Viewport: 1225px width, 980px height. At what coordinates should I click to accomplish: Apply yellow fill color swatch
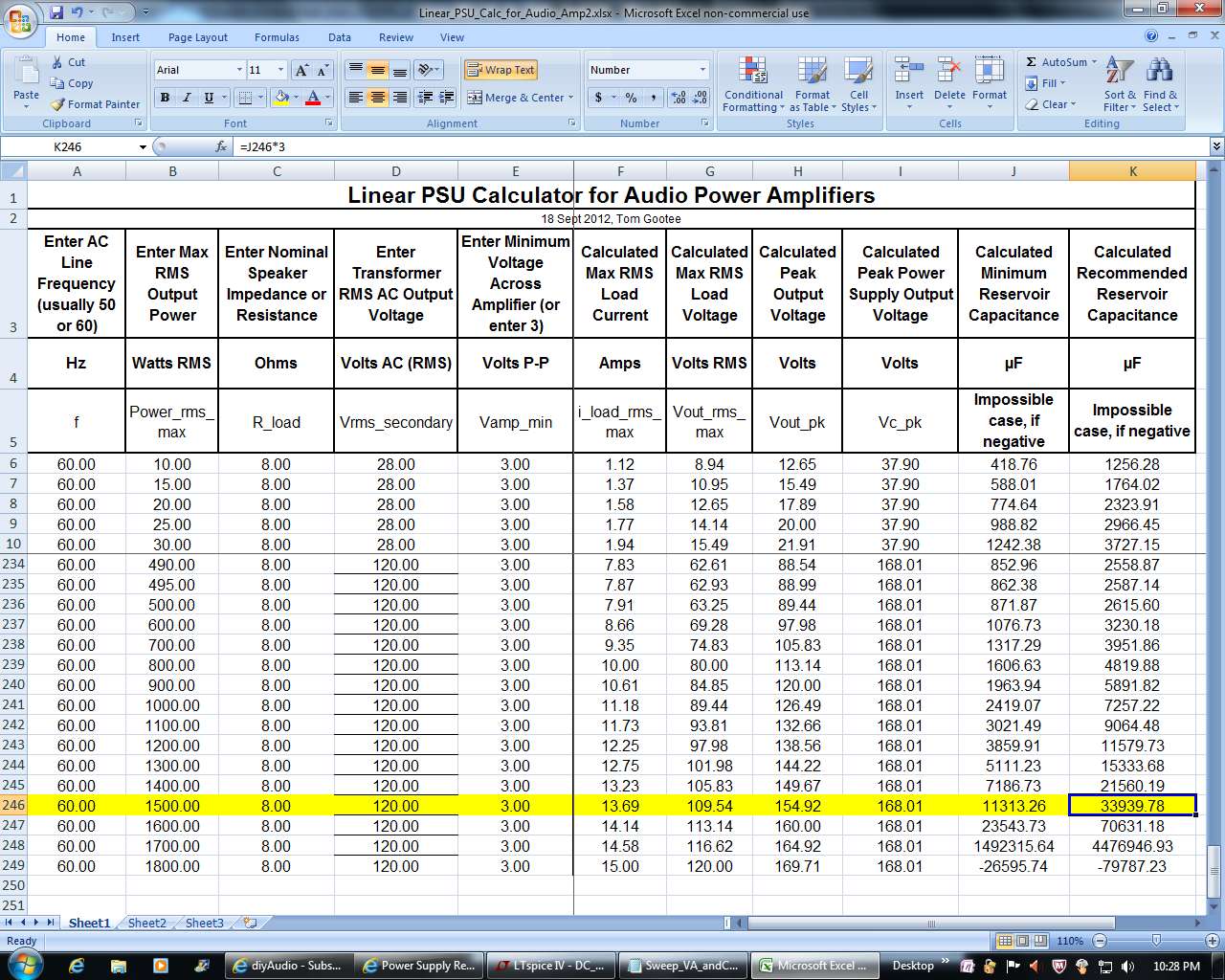point(281,98)
